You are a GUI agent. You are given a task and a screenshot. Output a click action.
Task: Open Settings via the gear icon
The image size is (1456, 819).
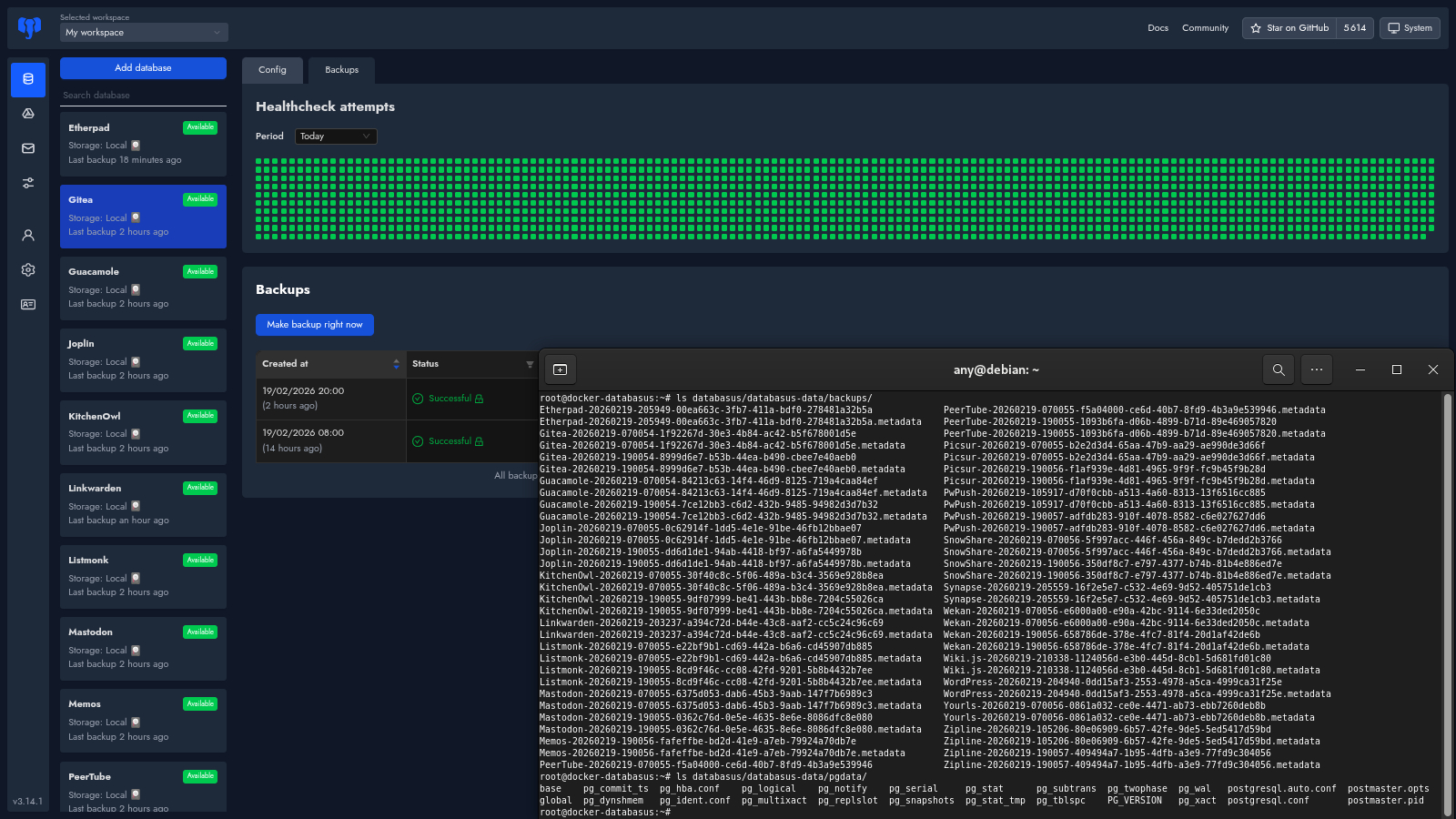(x=28, y=269)
